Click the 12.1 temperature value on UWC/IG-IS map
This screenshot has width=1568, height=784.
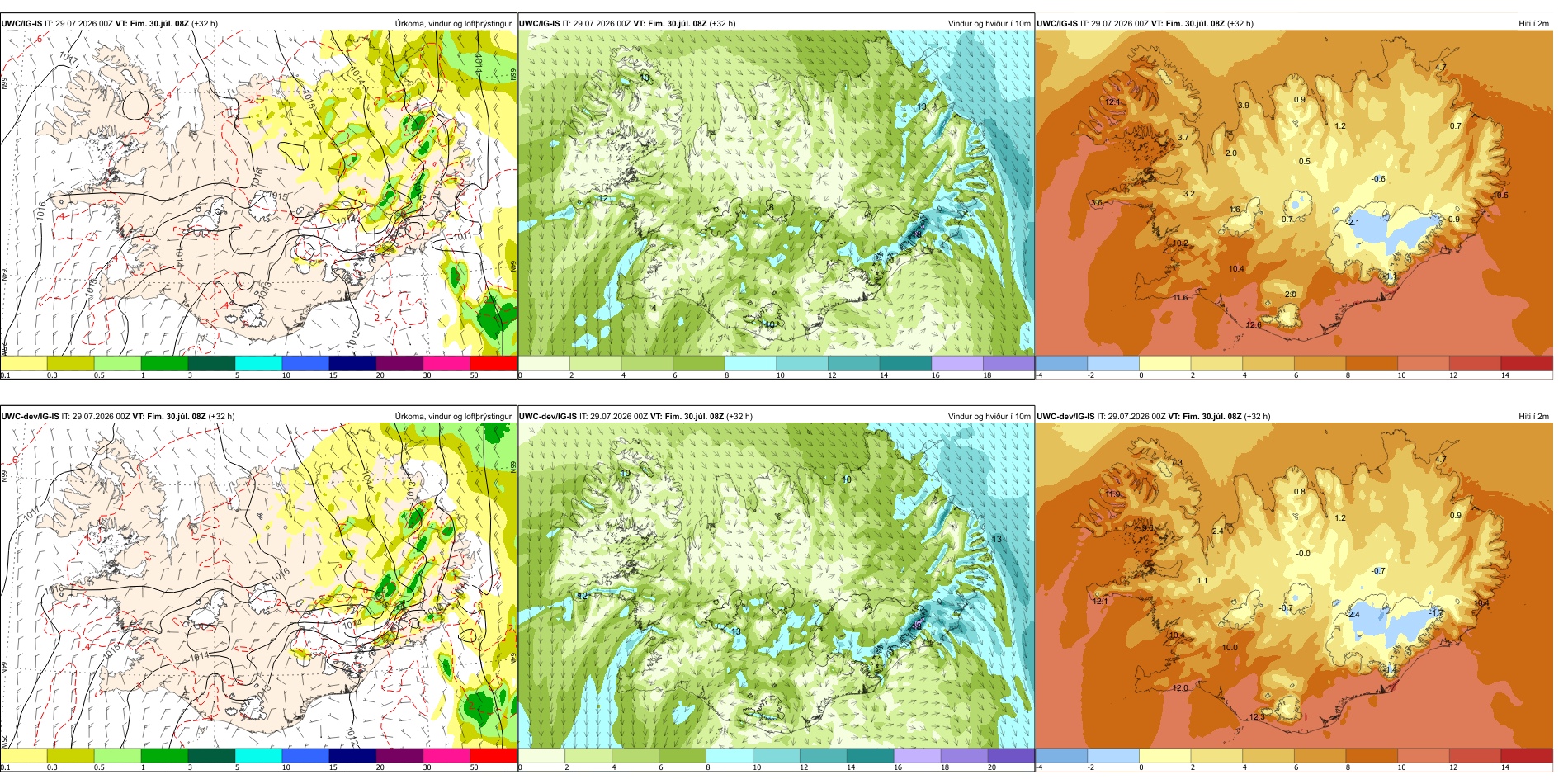click(x=1112, y=102)
